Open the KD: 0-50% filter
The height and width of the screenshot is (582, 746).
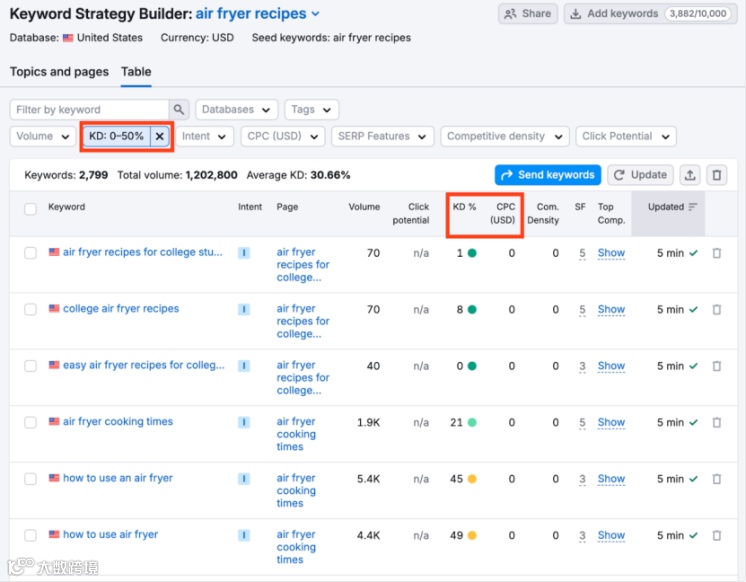117,137
